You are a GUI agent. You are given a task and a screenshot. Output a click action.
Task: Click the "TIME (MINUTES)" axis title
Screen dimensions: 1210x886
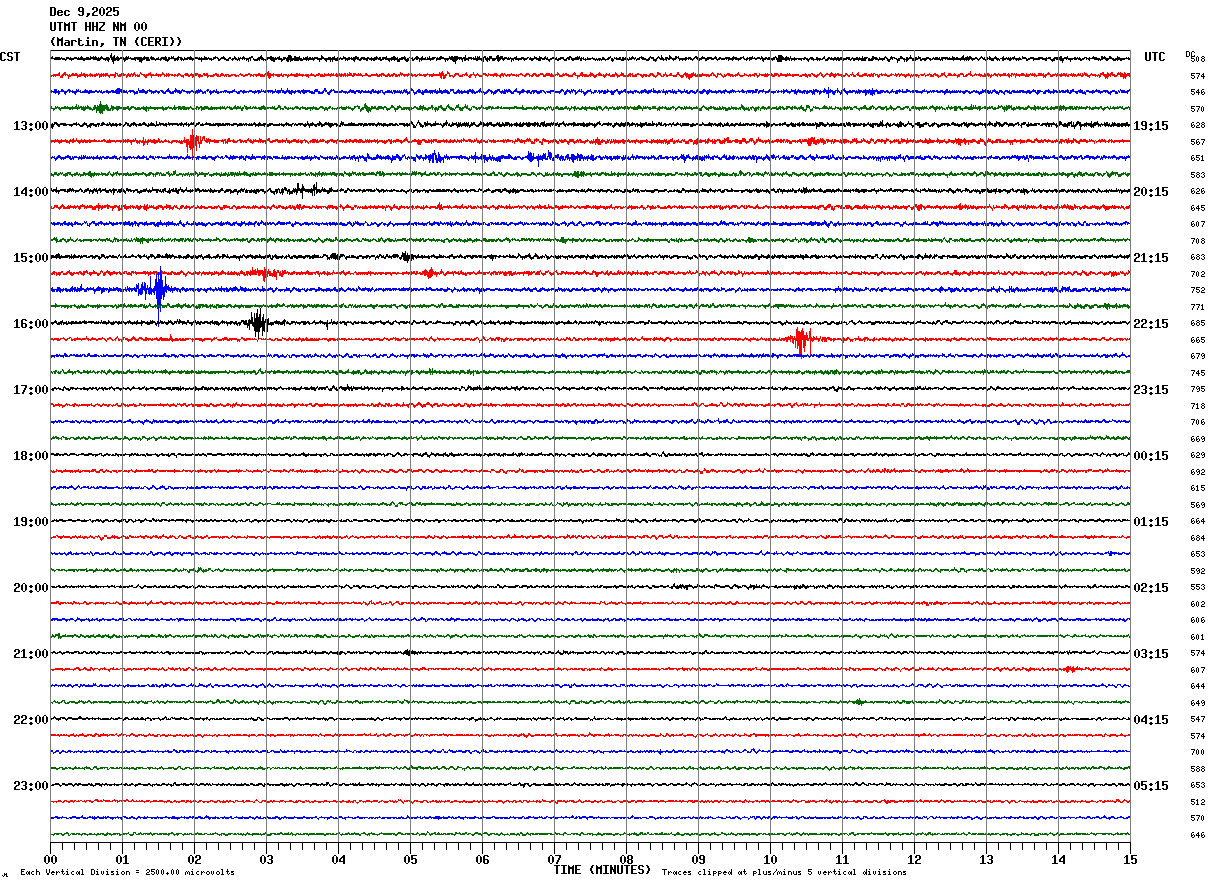602,870
